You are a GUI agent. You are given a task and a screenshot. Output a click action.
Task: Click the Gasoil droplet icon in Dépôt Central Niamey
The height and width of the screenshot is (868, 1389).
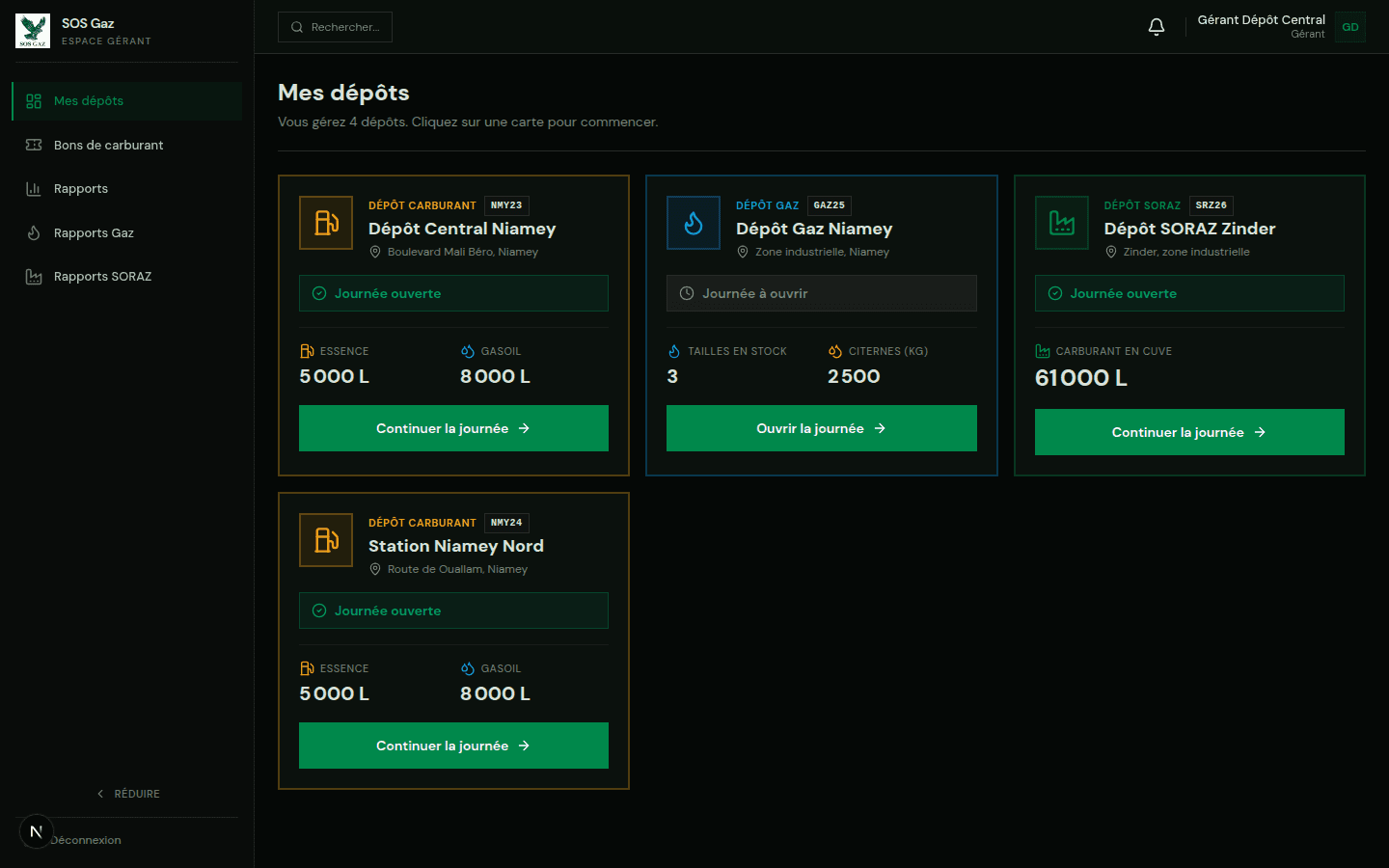click(x=468, y=351)
